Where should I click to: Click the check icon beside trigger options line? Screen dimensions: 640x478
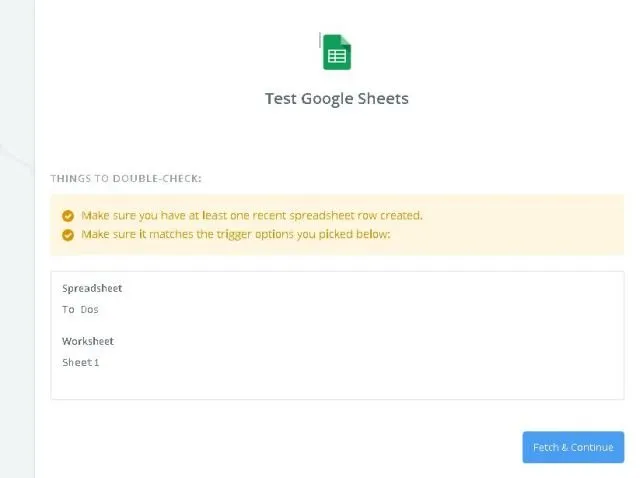68,235
